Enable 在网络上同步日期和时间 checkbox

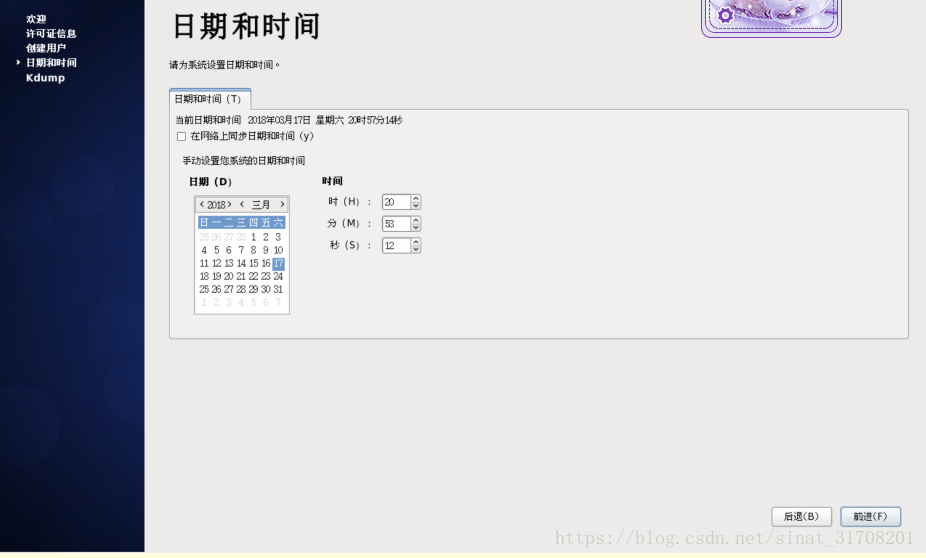click(181, 136)
